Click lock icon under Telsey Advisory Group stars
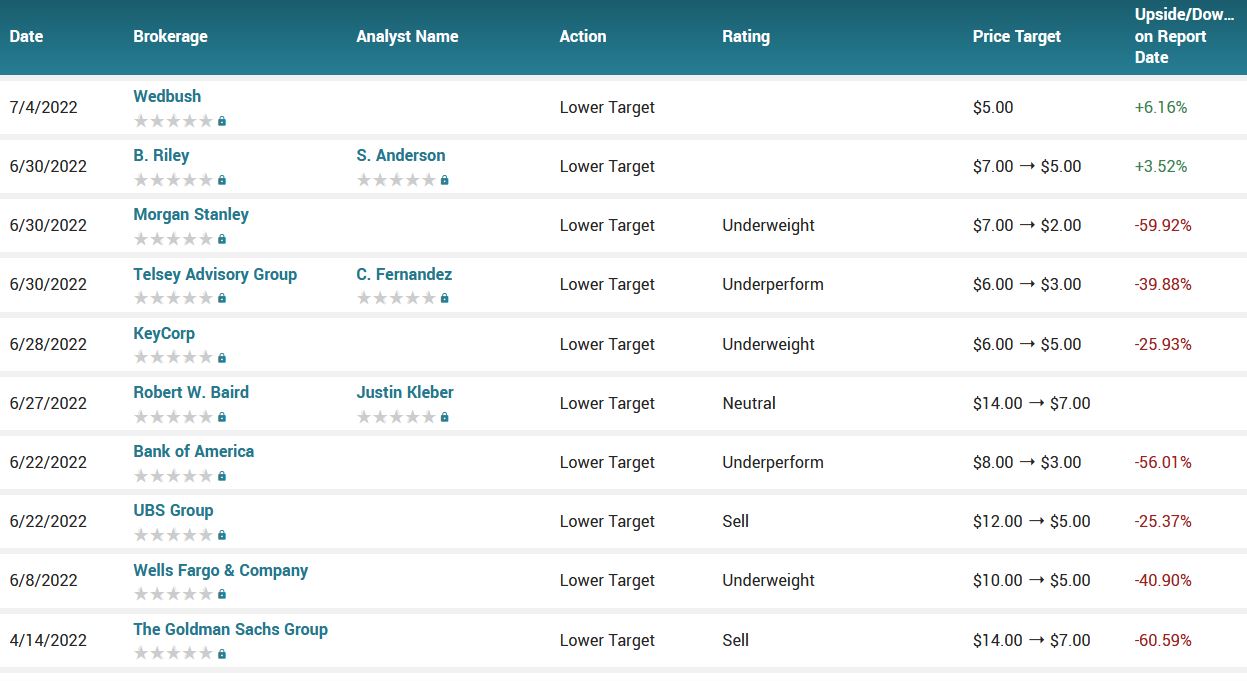1247x681 pixels. point(222,298)
